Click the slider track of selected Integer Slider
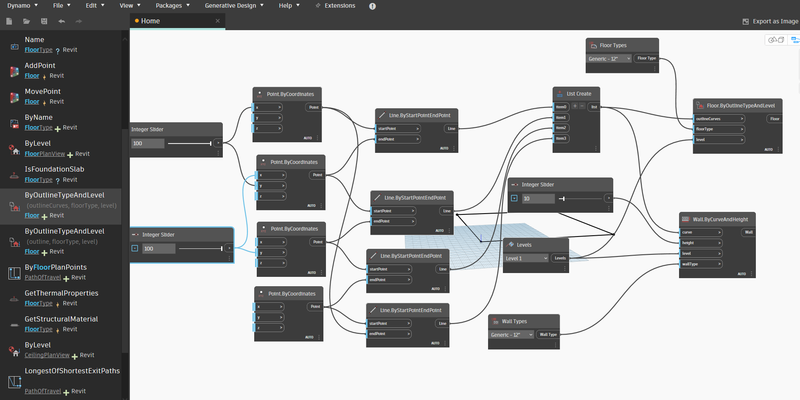Viewport: 800px width, 400px height. [201, 248]
